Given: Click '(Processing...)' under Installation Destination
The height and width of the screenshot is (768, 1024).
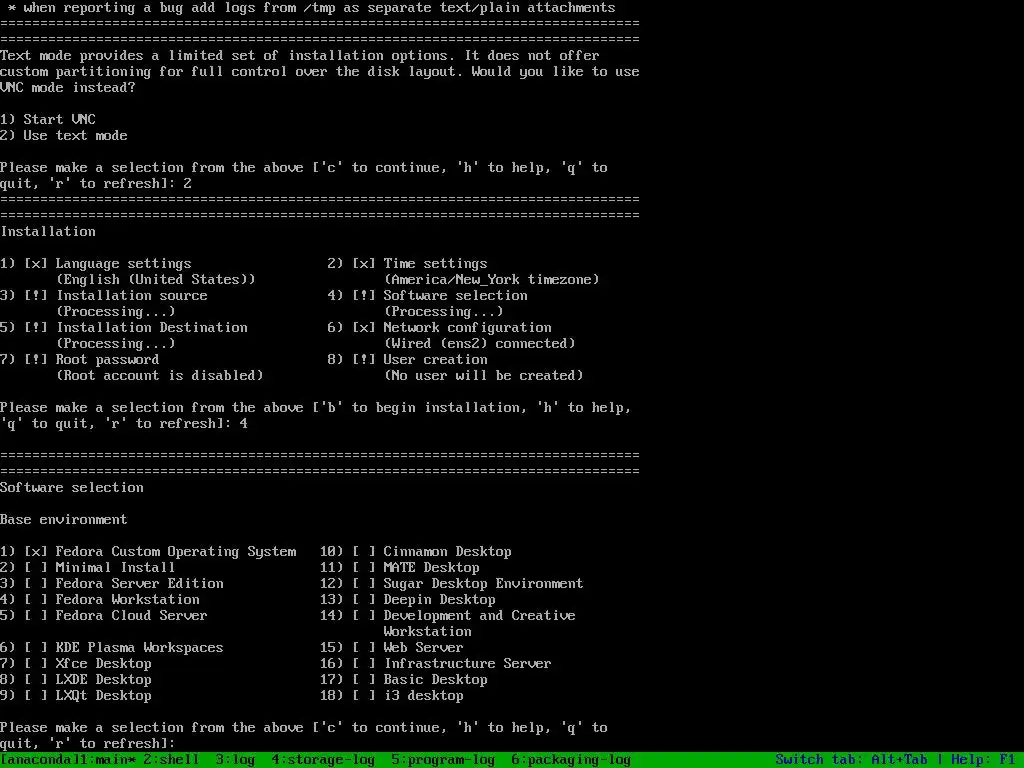Looking at the screenshot, I should click(x=116, y=344).
